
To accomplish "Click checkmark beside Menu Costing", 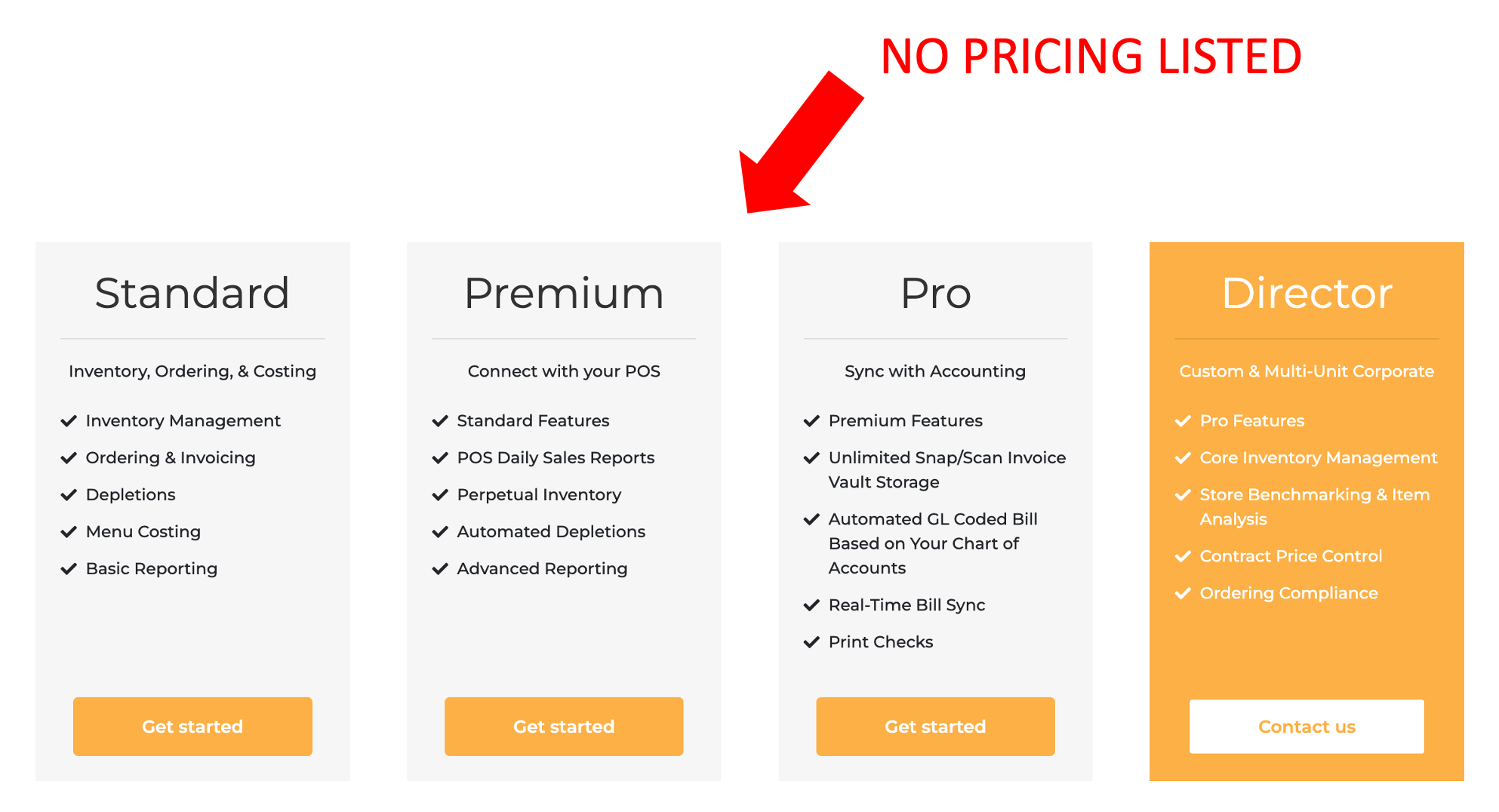I will pos(69,532).
